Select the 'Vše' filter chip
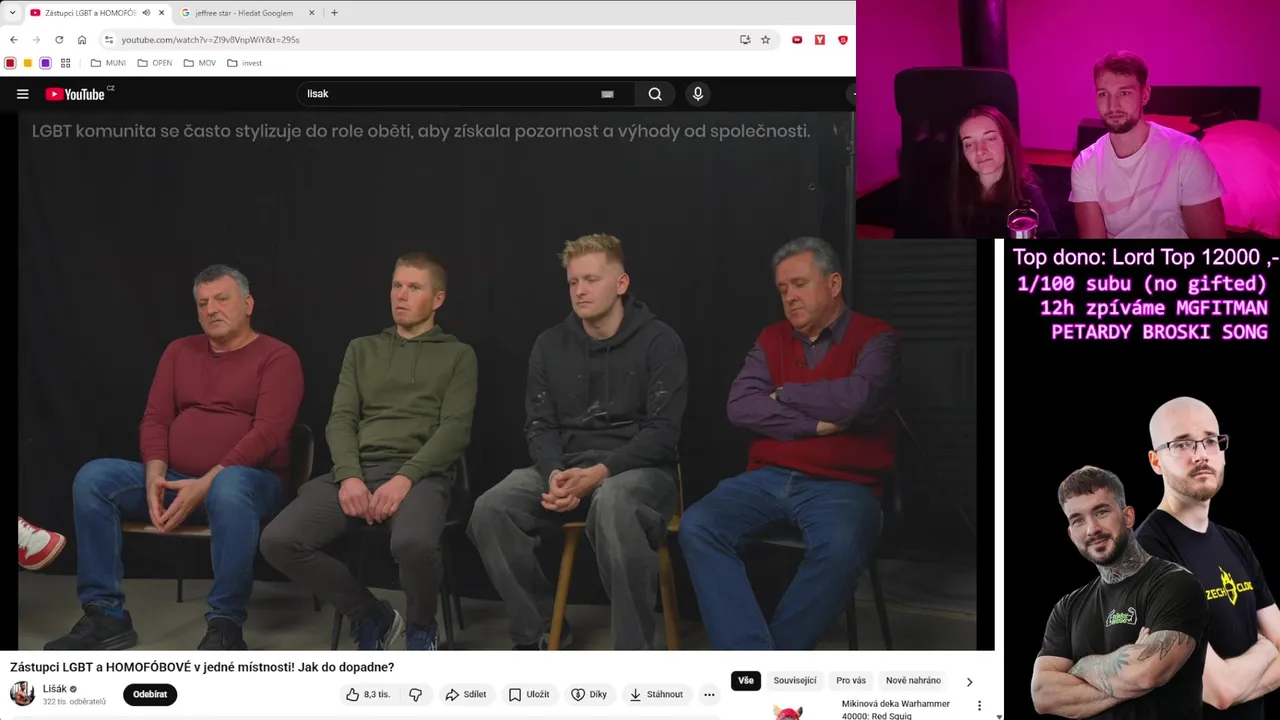Viewport: 1280px width, 720px height. [x=746, y=681]
